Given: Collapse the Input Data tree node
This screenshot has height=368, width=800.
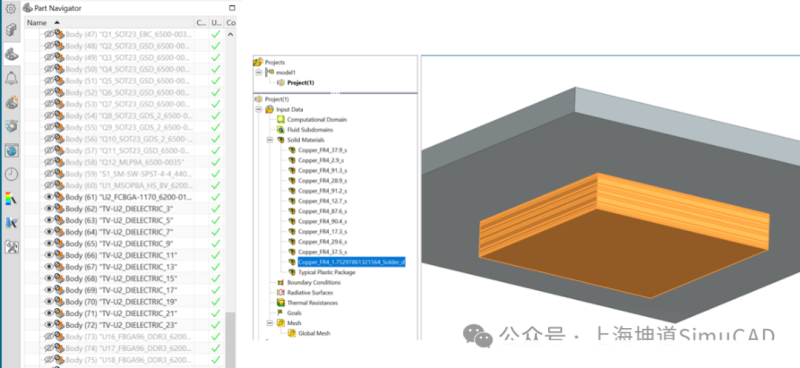Looking at the screenshot, I should click(259, 109).
